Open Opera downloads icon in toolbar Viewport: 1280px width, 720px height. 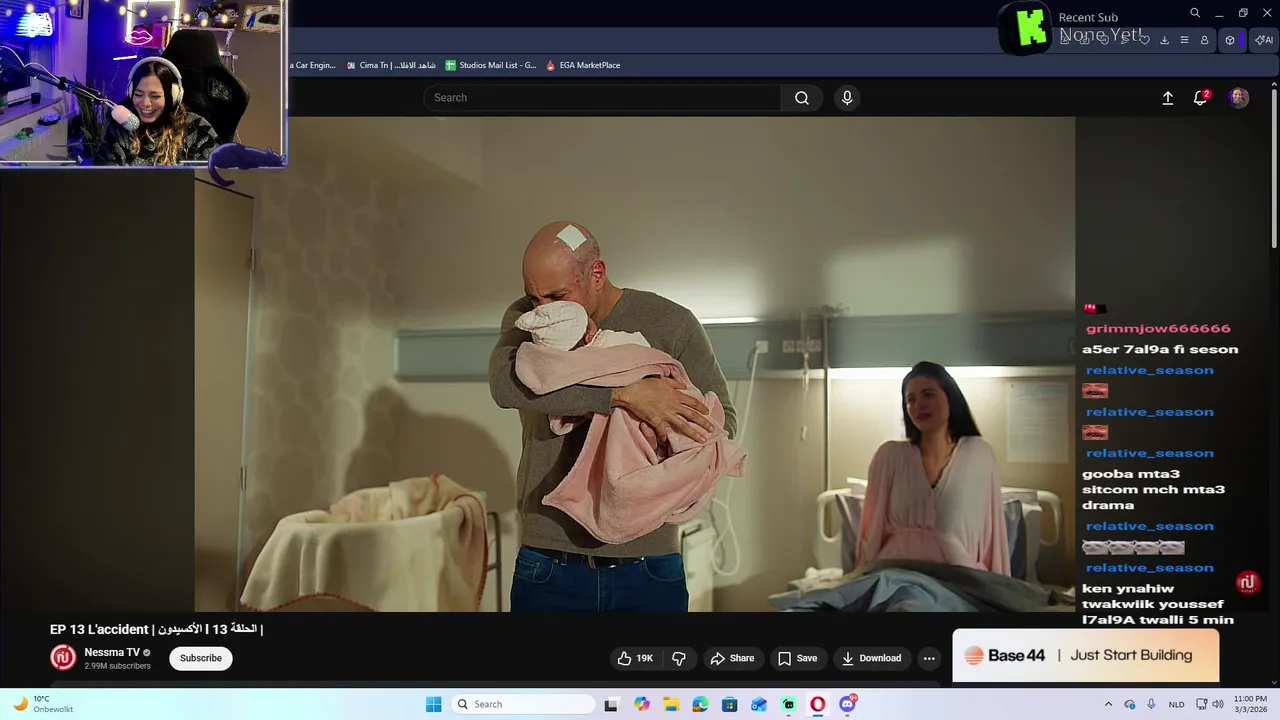point(1164,40)
